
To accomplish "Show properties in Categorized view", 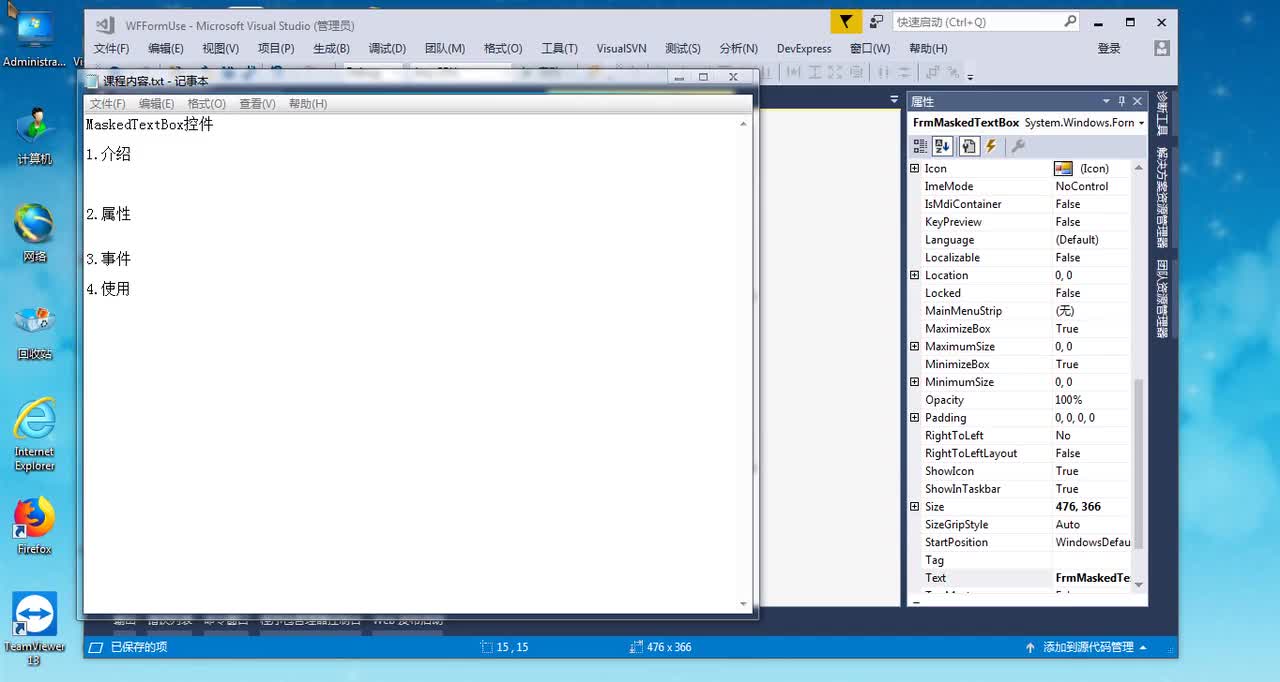I will 920,146.
